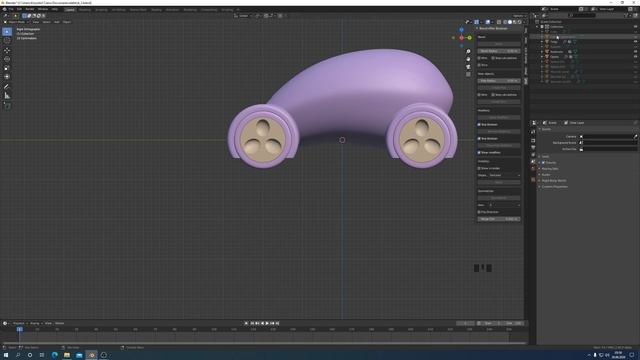Switch to rendered viewport shading

pyautogui.click(x=520, y=22)
